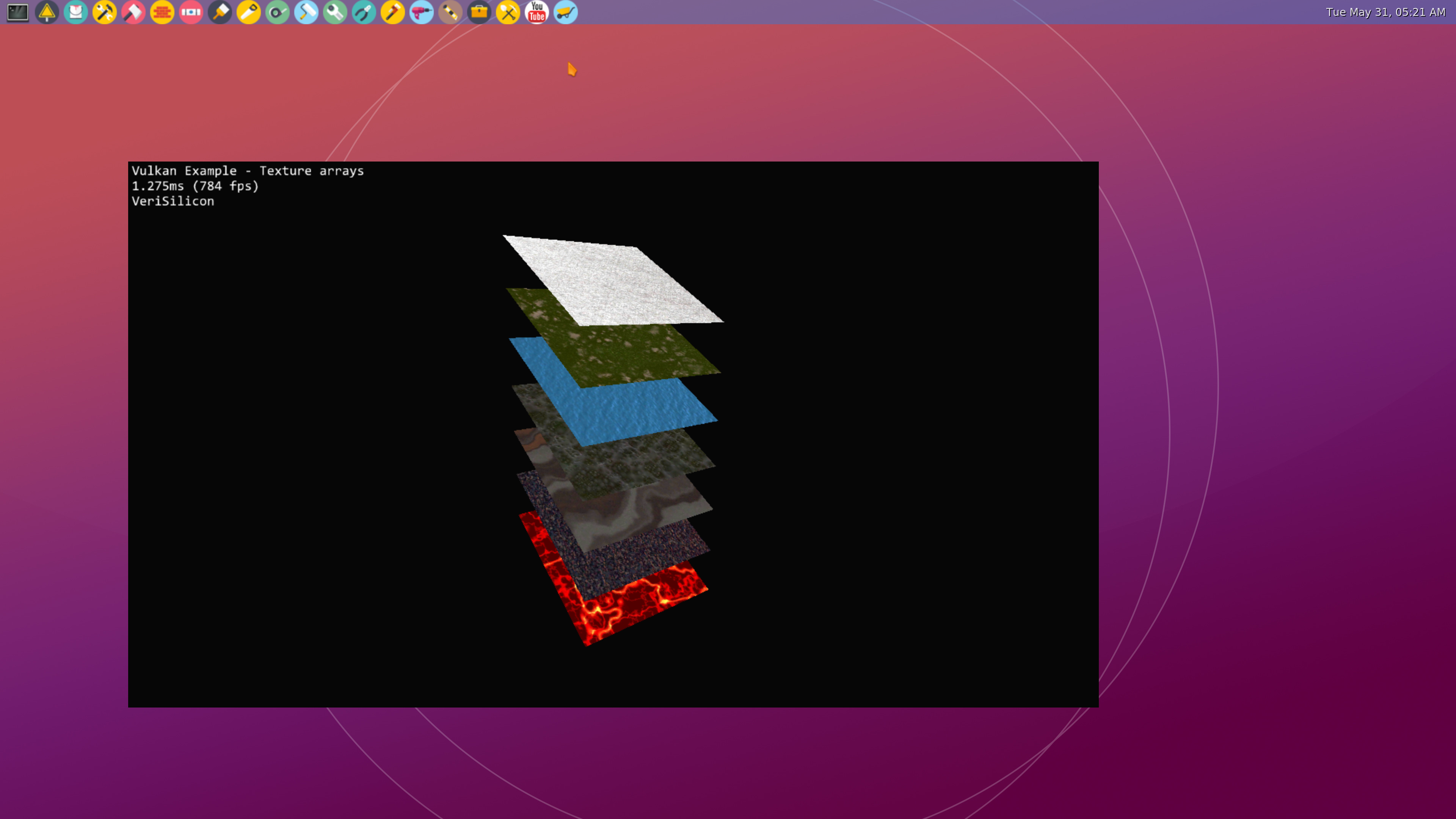Launch the power drill icon
This screenshot has height=819, width=1456.
coord(422,12)
